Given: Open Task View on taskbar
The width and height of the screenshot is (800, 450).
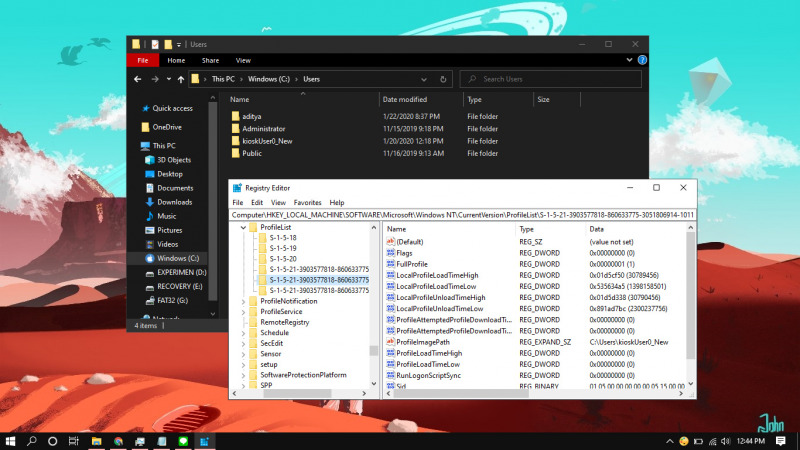Looking at the screenshot, I should (74, 441).
